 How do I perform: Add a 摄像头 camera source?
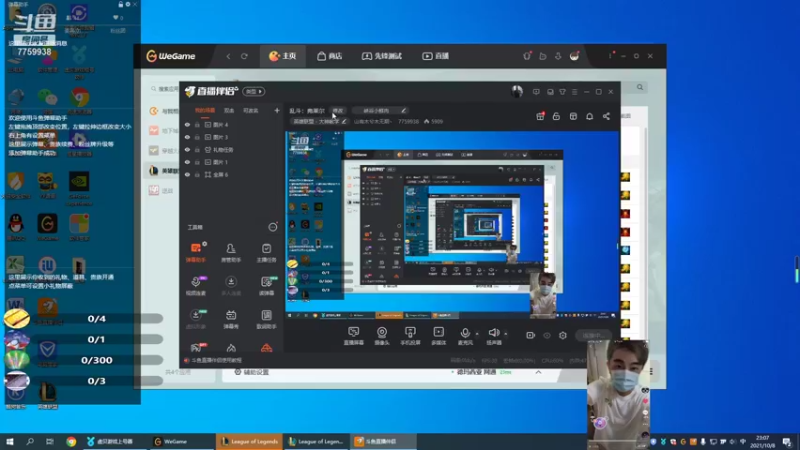point(382,336)
